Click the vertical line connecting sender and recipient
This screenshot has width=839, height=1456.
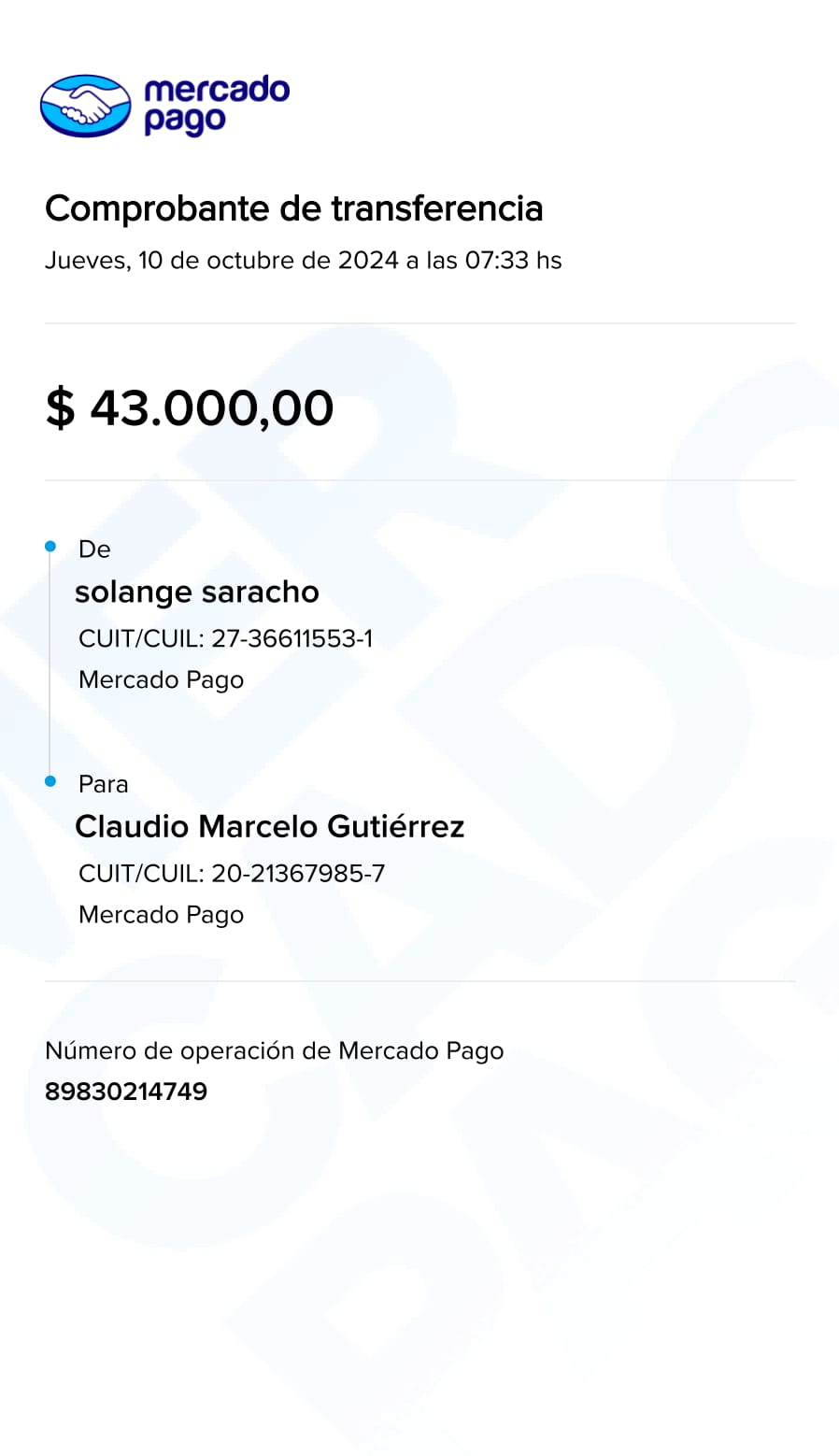(x=50, y=664)
